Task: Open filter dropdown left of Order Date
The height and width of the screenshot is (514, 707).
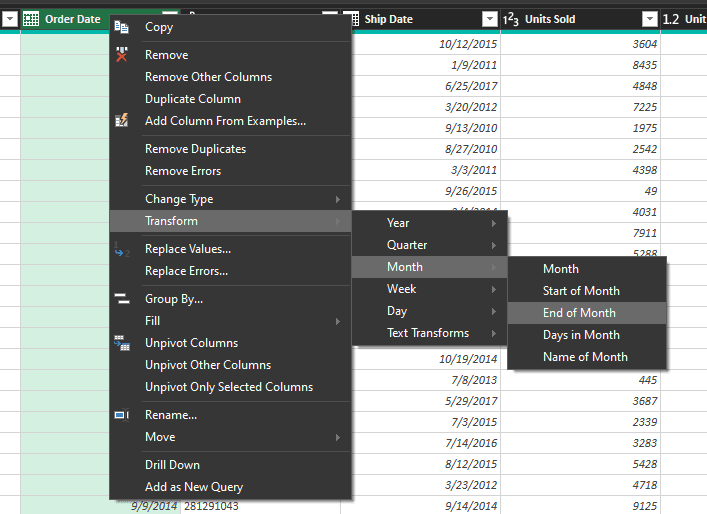Action: [10, 19]
